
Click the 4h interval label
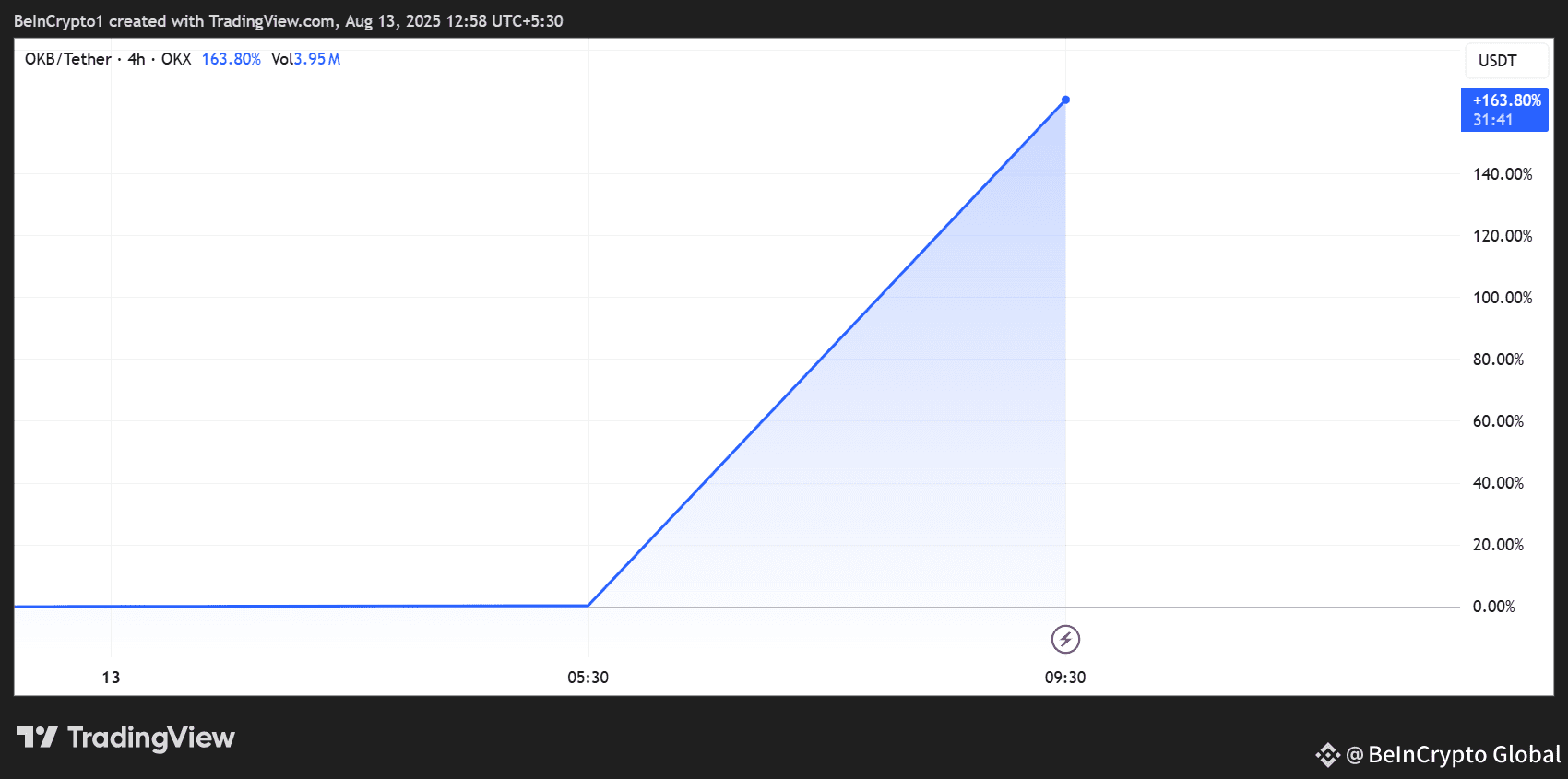tap(137, 59)
